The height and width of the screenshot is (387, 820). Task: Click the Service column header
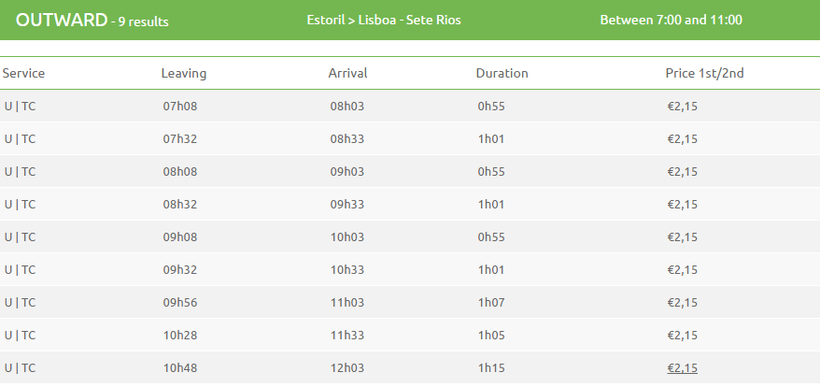click(24, 73)
